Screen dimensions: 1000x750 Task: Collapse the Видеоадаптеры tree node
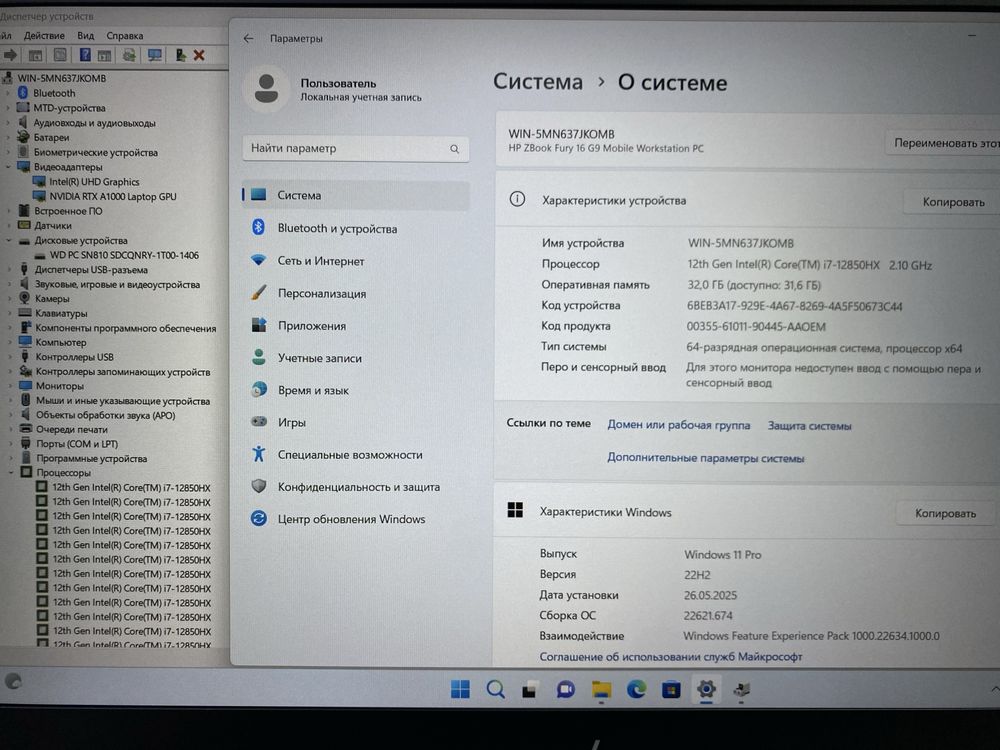(x=8, y=167)
